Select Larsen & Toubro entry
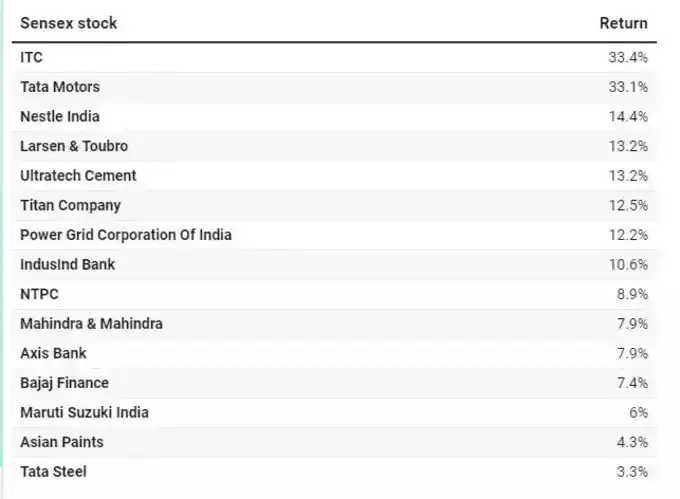The height and width of the screenshot is (499, 680). point(74,146)
